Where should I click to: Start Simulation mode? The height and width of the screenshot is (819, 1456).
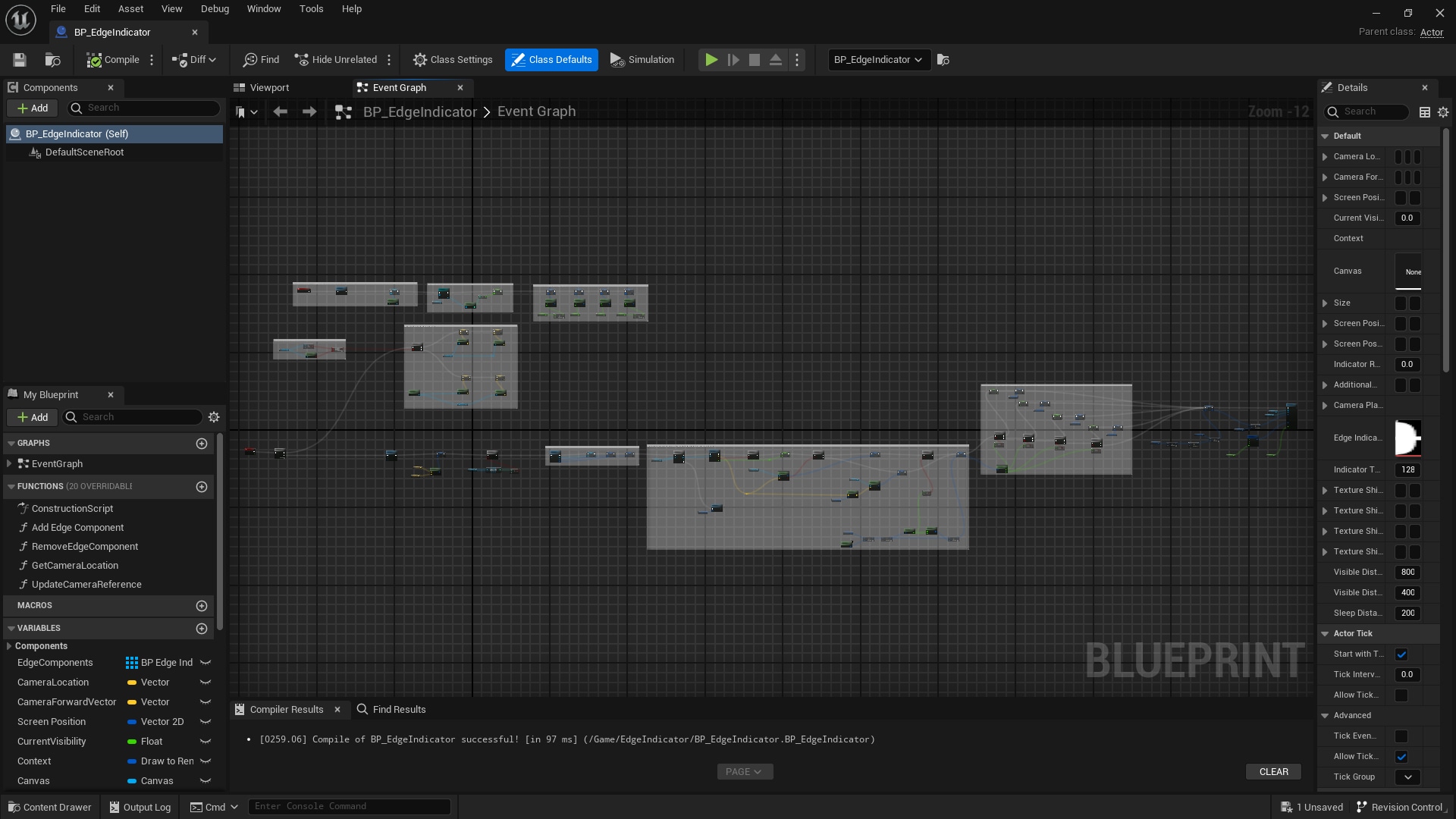(x=642, y=59)
